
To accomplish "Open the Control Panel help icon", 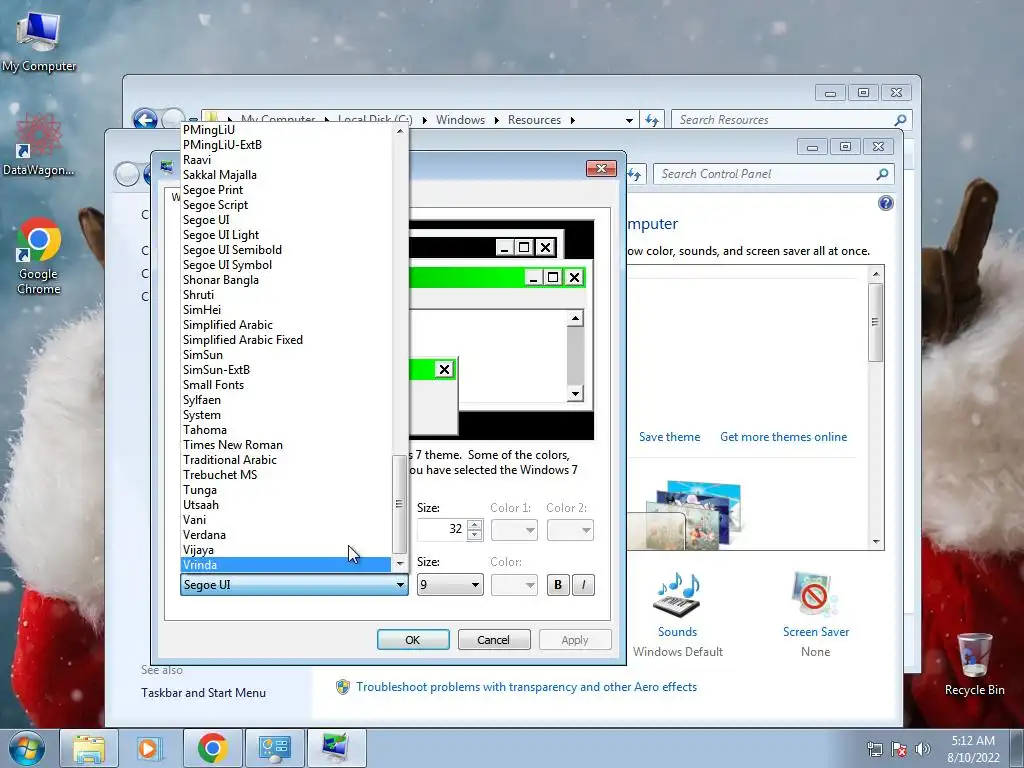I will pos(886,203).
